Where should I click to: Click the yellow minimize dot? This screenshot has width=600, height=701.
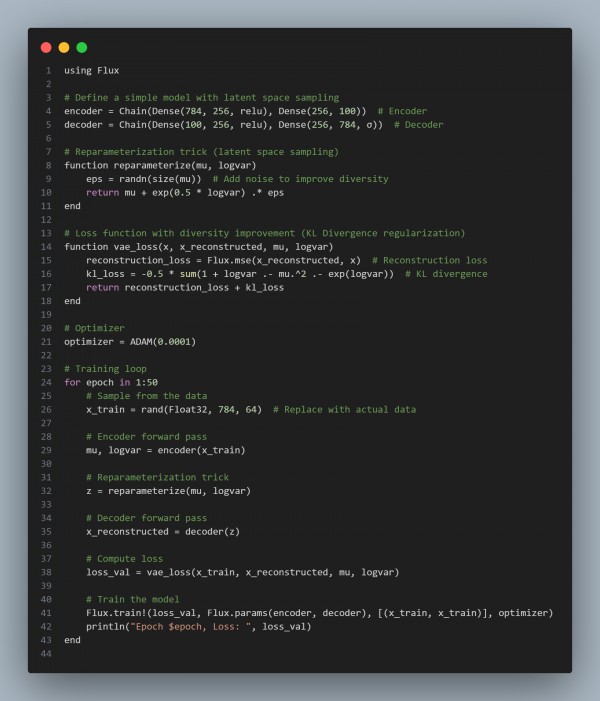click(x=64, y=47)
